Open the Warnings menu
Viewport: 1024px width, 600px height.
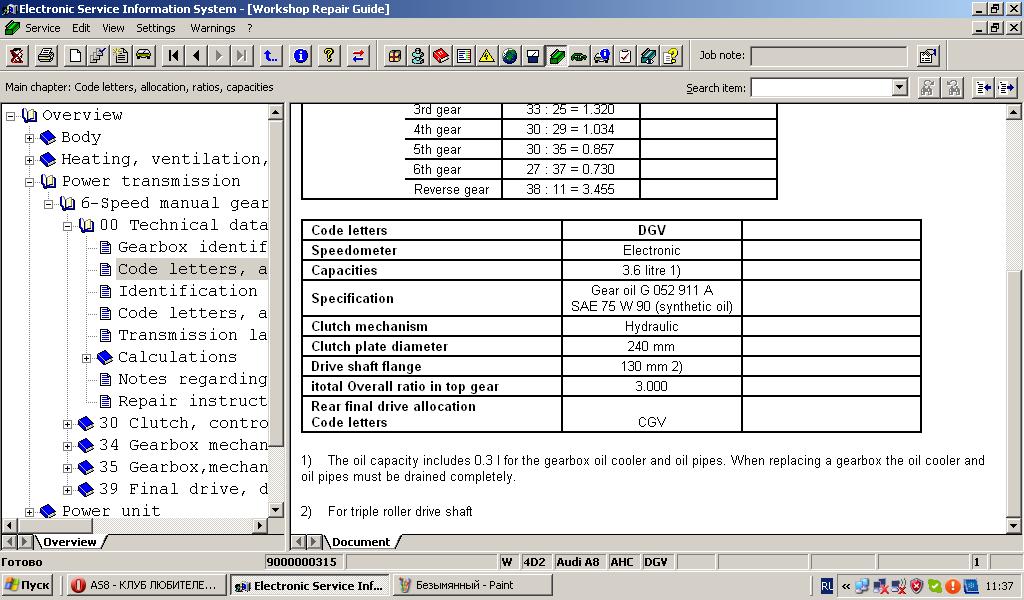pos(212,28)
